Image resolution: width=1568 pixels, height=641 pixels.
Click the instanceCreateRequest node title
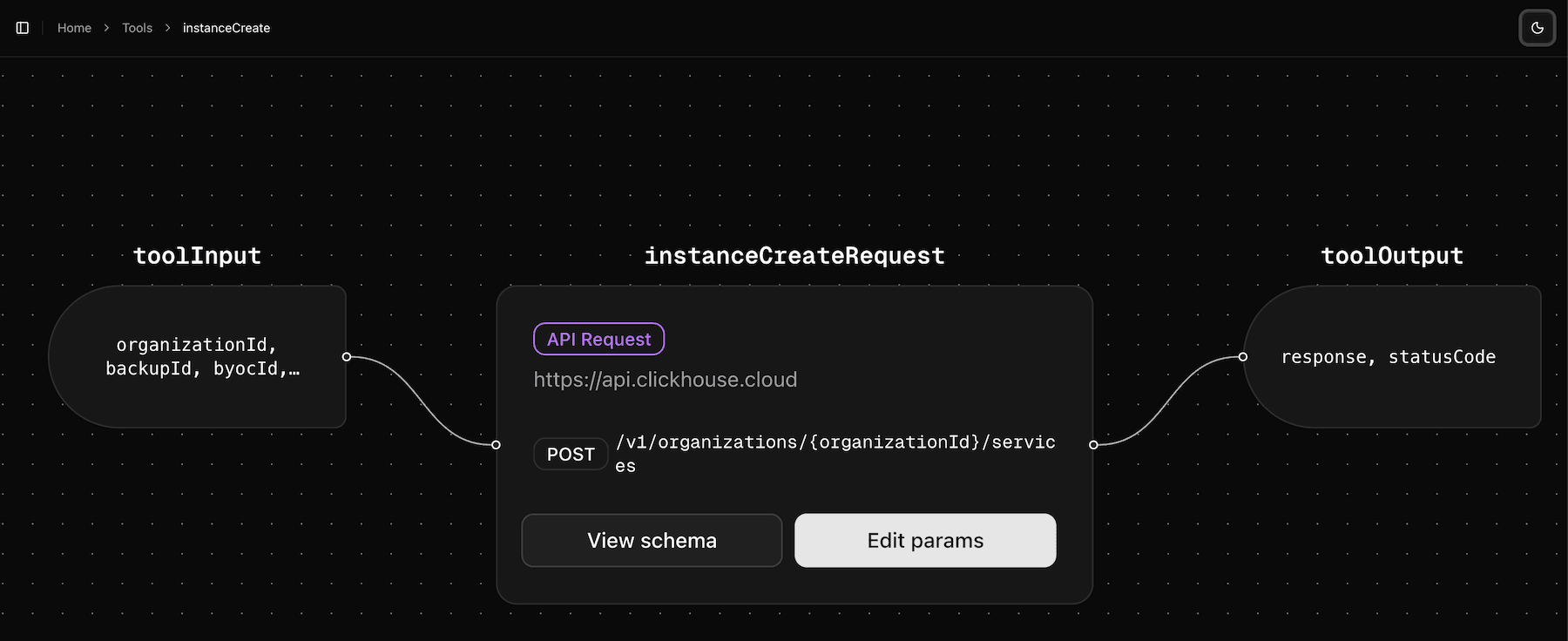point(794,255)
